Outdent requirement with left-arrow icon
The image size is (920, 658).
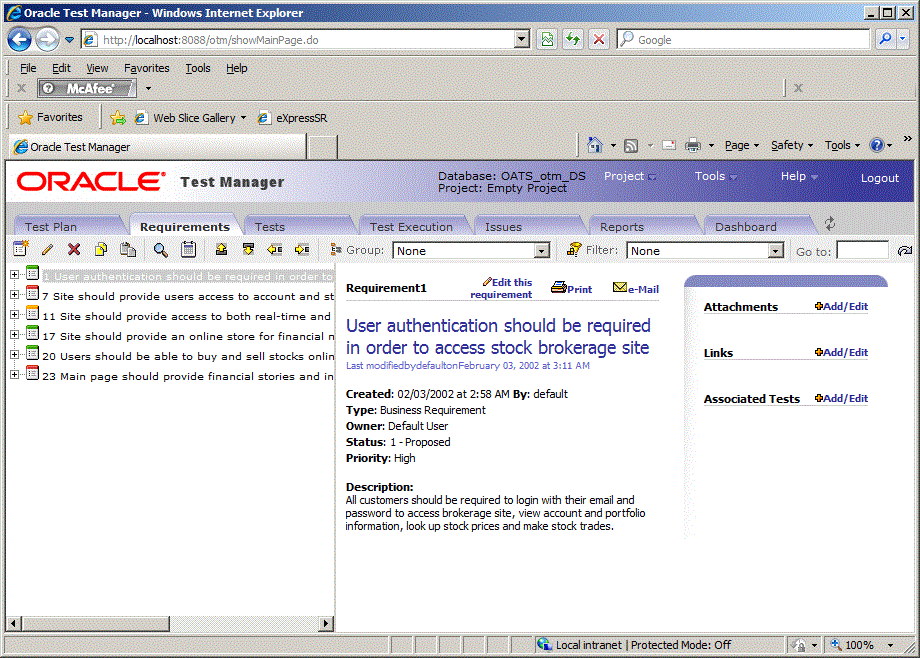275,249
